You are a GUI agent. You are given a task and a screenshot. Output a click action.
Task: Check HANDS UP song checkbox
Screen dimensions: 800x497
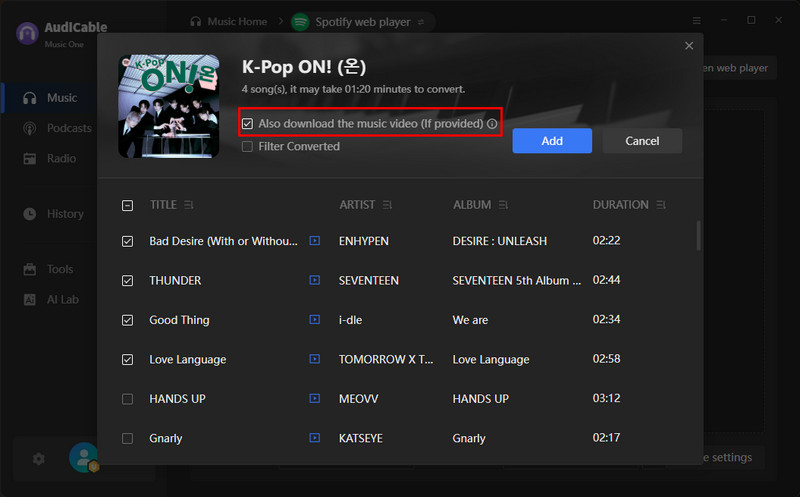128,399
